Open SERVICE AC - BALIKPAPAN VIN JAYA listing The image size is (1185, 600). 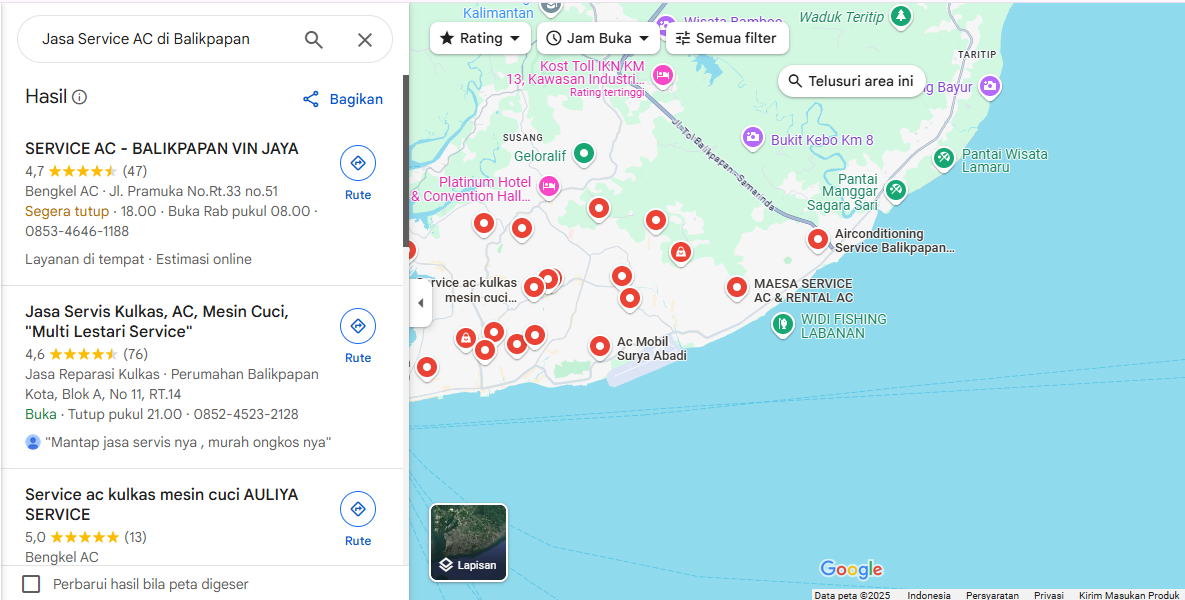[162, 148]
